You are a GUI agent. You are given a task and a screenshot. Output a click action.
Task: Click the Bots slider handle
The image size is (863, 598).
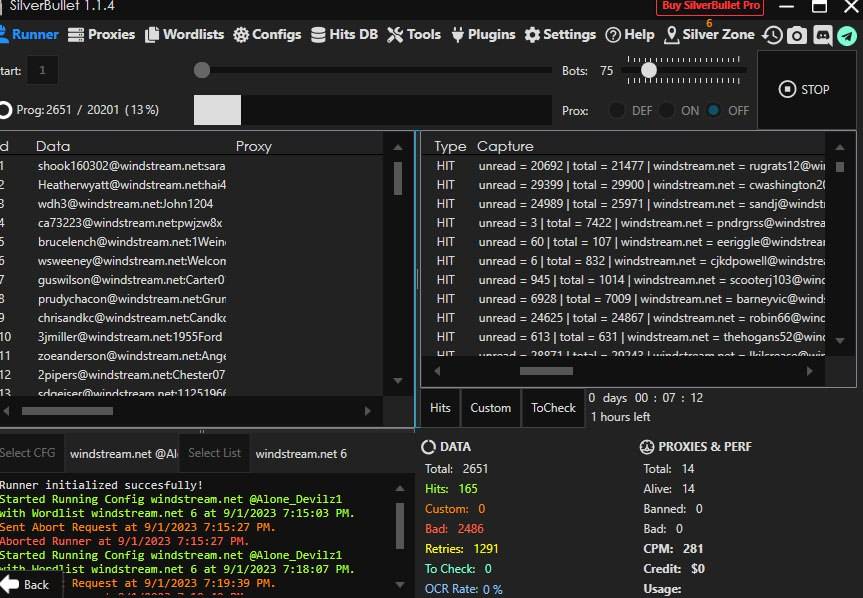click(x=649, y=71)
